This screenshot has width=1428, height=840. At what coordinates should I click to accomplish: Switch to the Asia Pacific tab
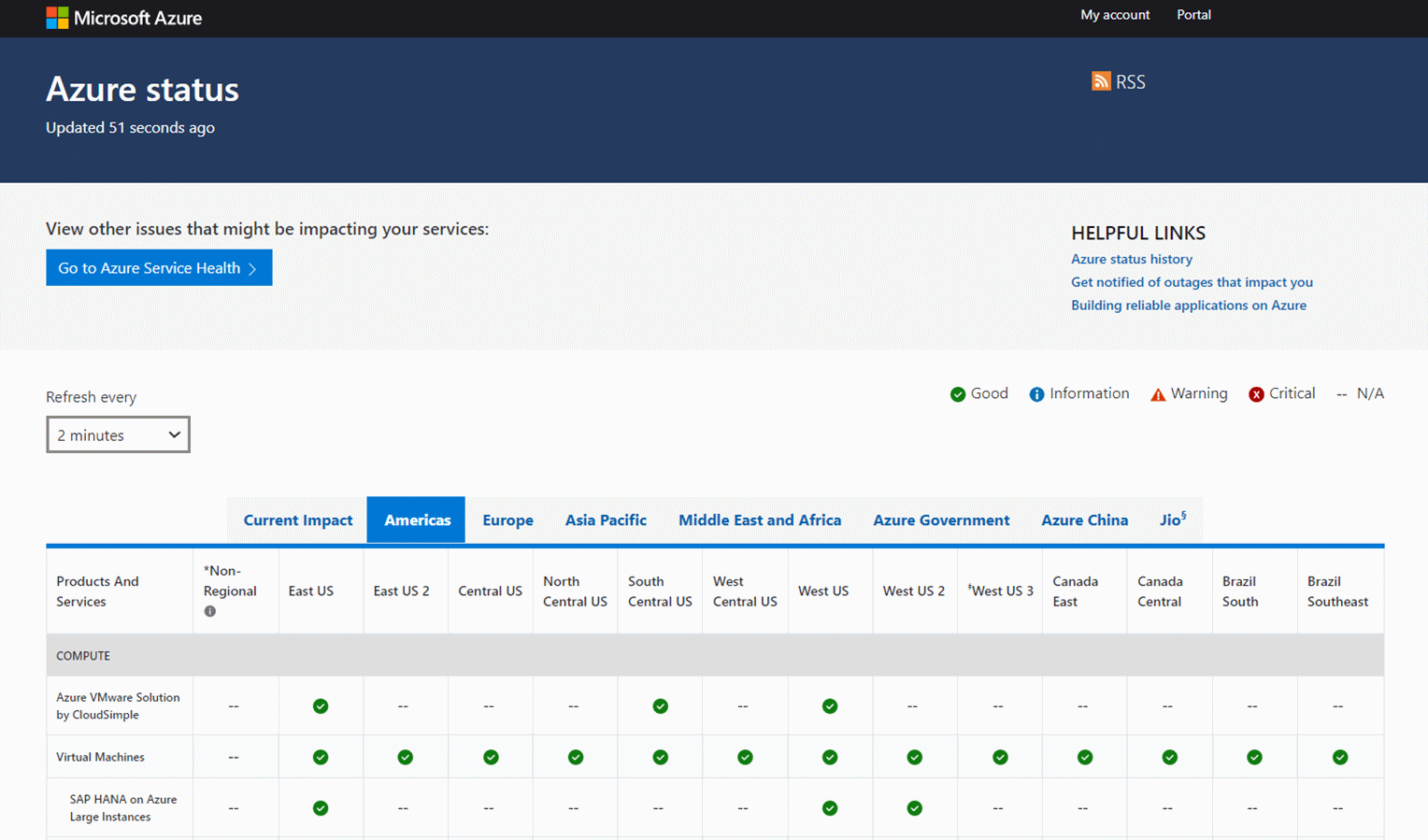tap(606, 520)
